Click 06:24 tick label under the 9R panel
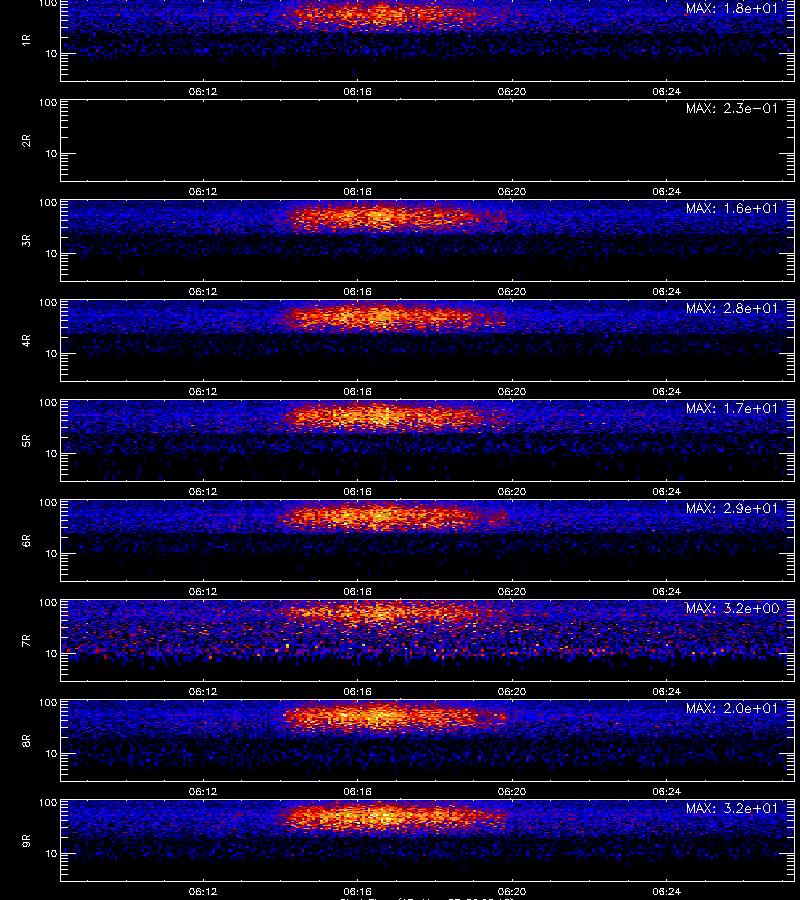Viewport: 800px width, 900px height. 666,891
